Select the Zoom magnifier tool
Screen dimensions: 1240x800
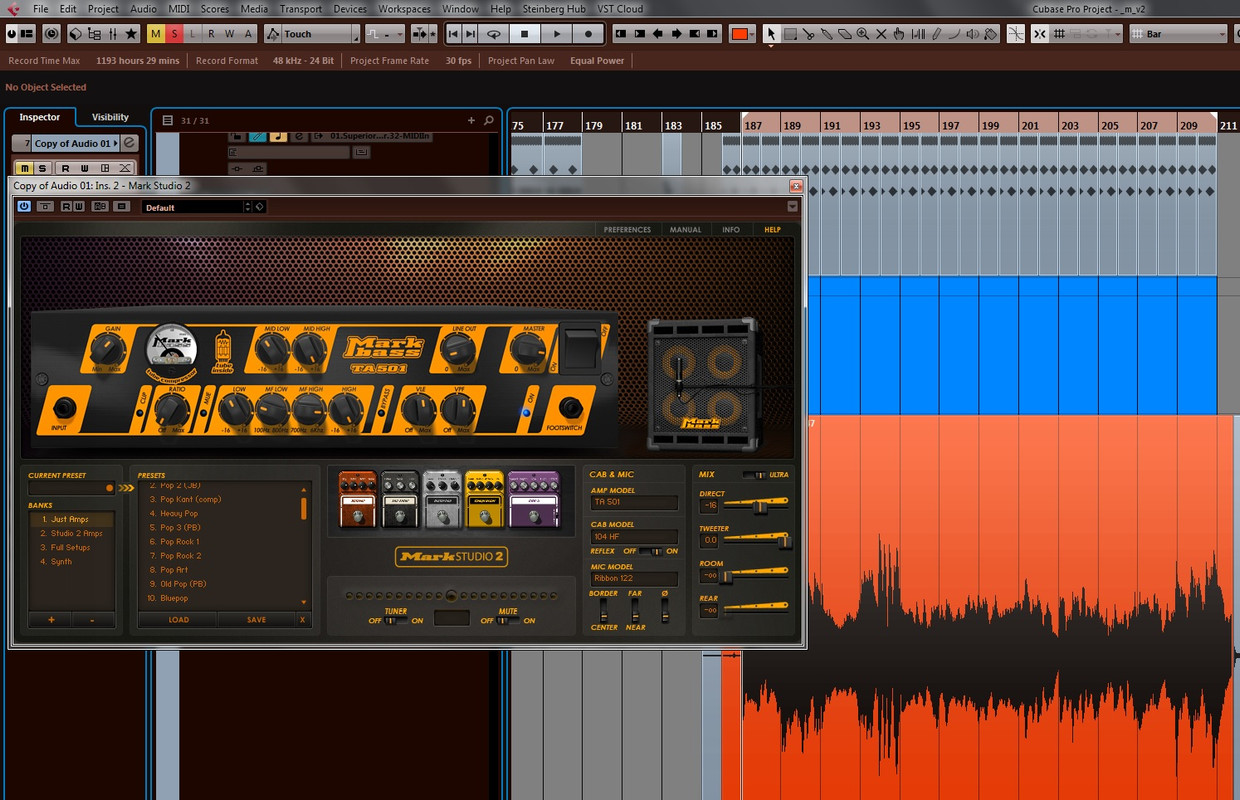(863, 34)
